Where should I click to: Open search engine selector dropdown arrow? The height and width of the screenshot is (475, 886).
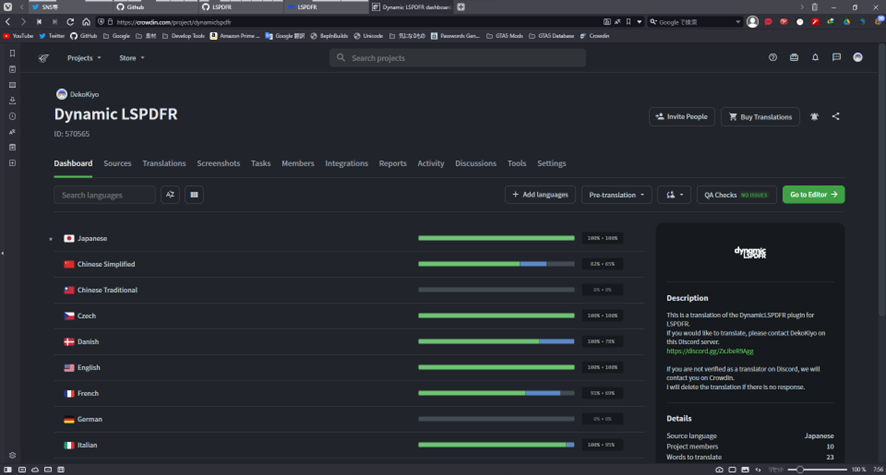pyautogui.click(x=737, y=21)
